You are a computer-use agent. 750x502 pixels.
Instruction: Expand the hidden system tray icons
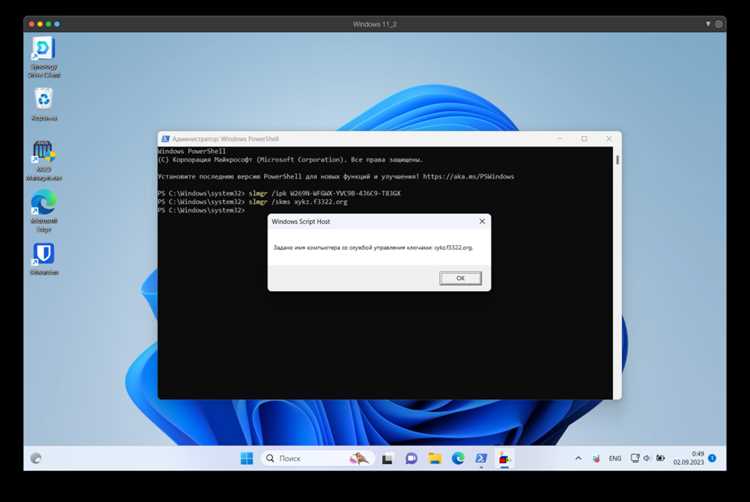[578, 458]
